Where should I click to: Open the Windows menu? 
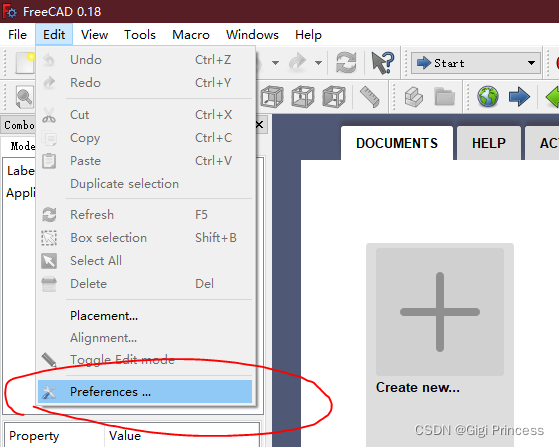point(252,35)
